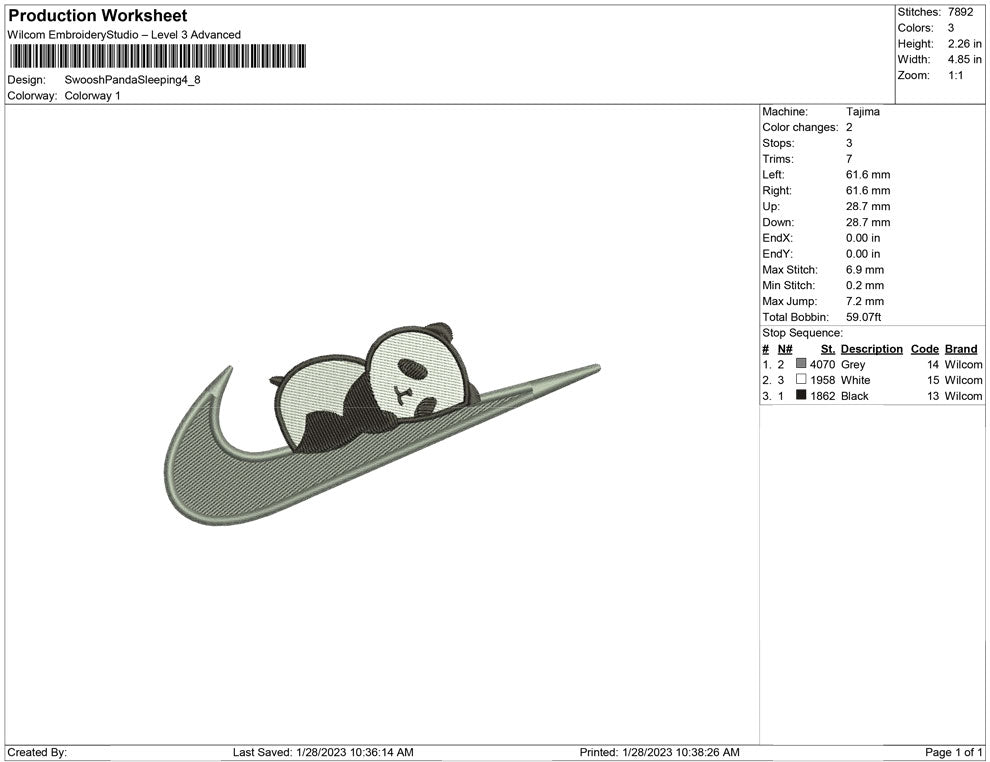The height and width of the screenshot is (762, 990).
Task: Click the 'Created By:' footer label
Action: pos(37,752)
